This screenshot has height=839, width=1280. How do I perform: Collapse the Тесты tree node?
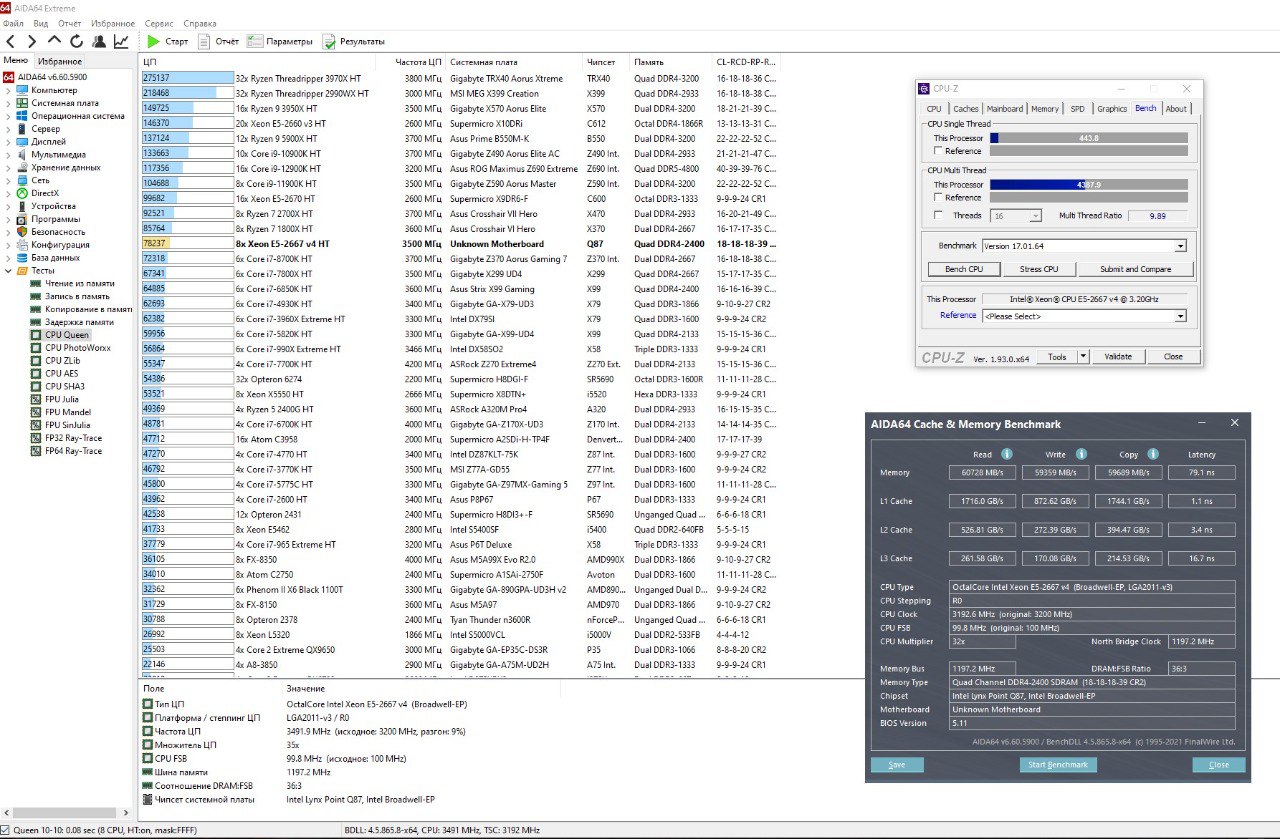8,271
